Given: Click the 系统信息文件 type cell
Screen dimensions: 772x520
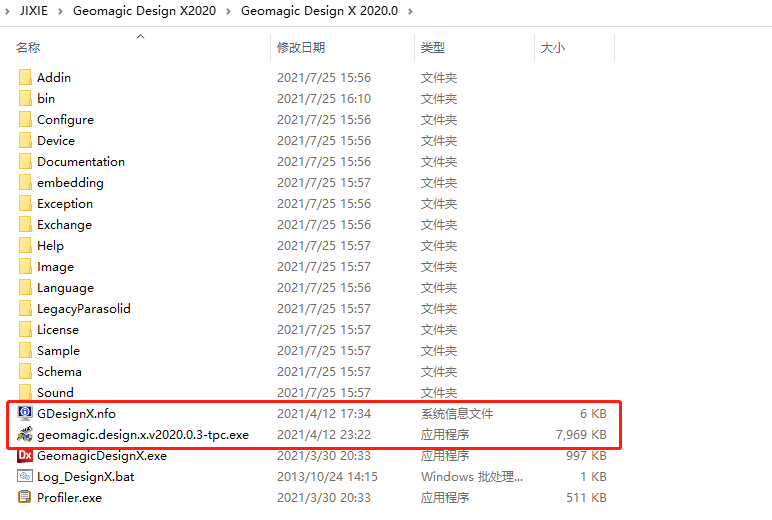Looking at the screenshot, I should point(457,414).
